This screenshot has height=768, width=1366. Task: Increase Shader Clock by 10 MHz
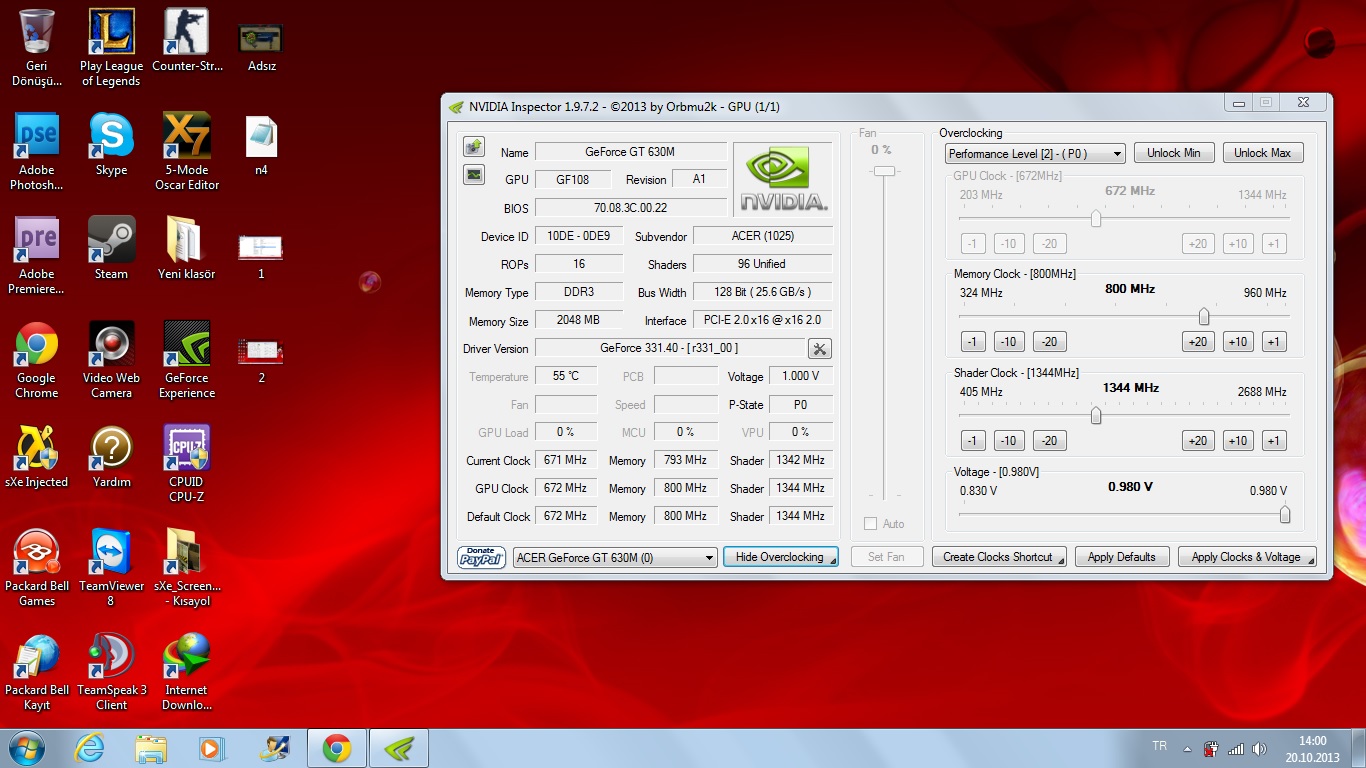click(x=1238, y=441)
